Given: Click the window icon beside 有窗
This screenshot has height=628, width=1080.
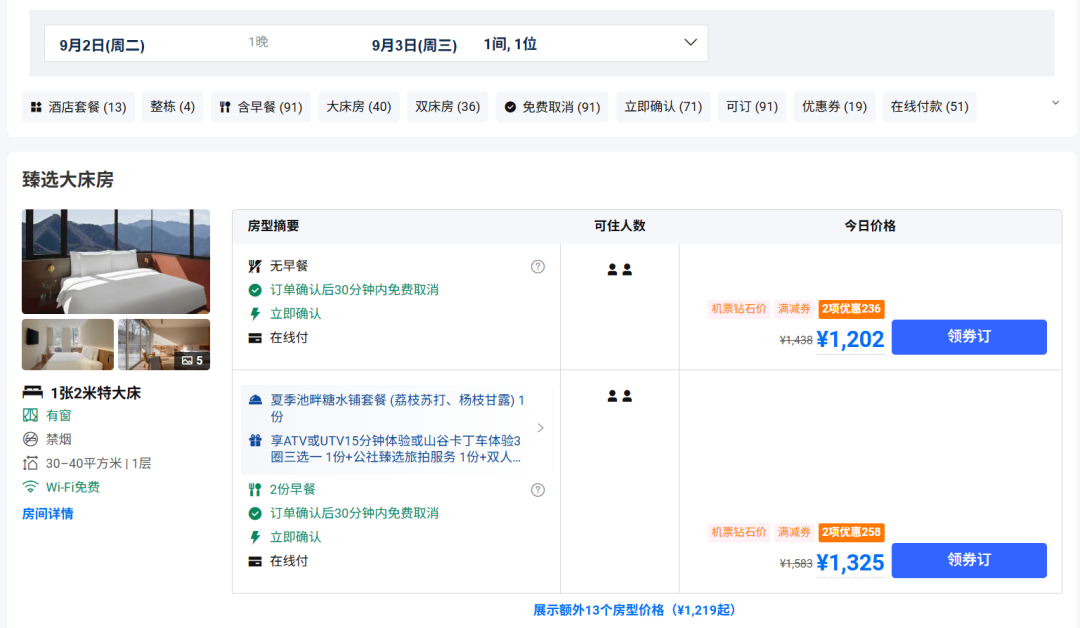Looking at the screenshot, I should click(x=30, y=415).
